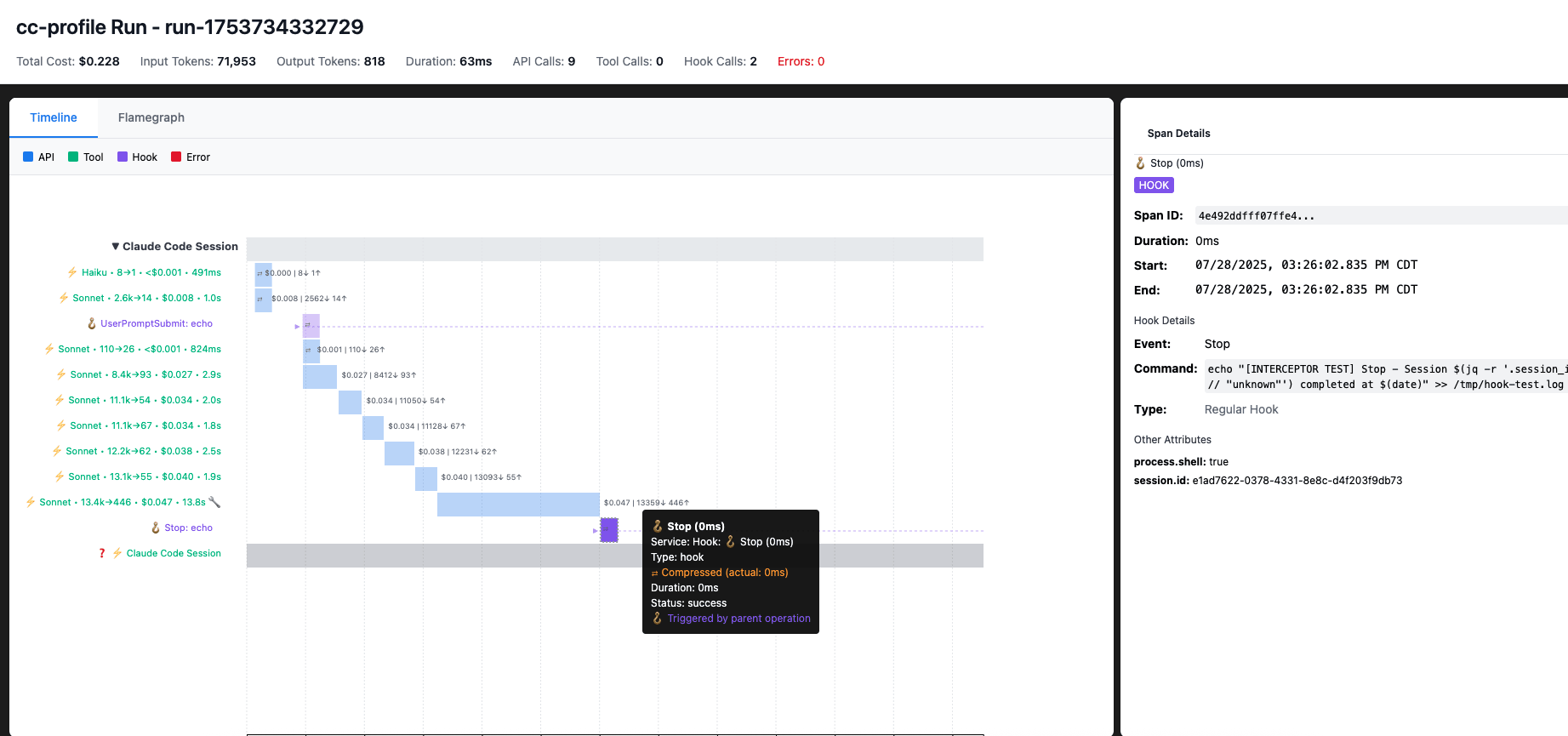Click the blue API legend swatch
The width and height of the screenshot is (1568, 736).
pos(28,157)
